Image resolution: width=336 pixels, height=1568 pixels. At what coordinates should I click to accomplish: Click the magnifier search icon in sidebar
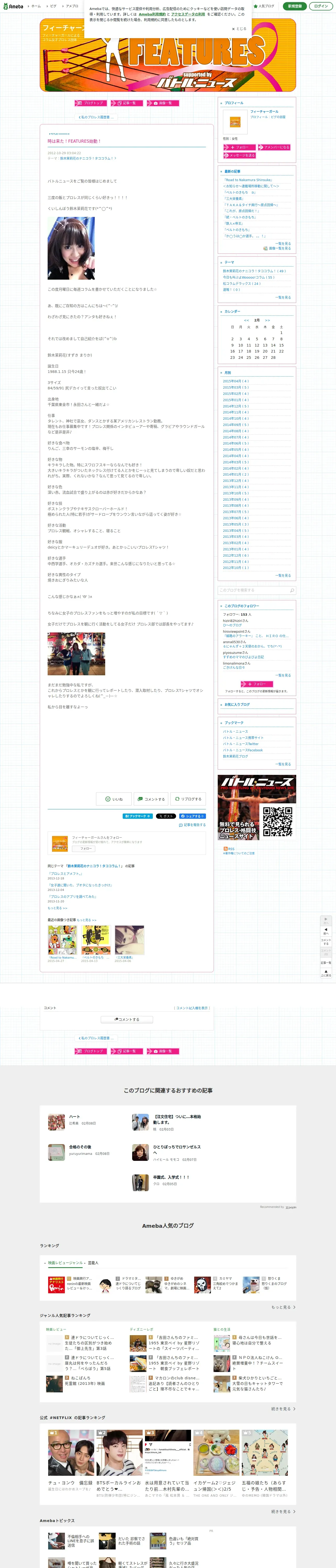292,590
